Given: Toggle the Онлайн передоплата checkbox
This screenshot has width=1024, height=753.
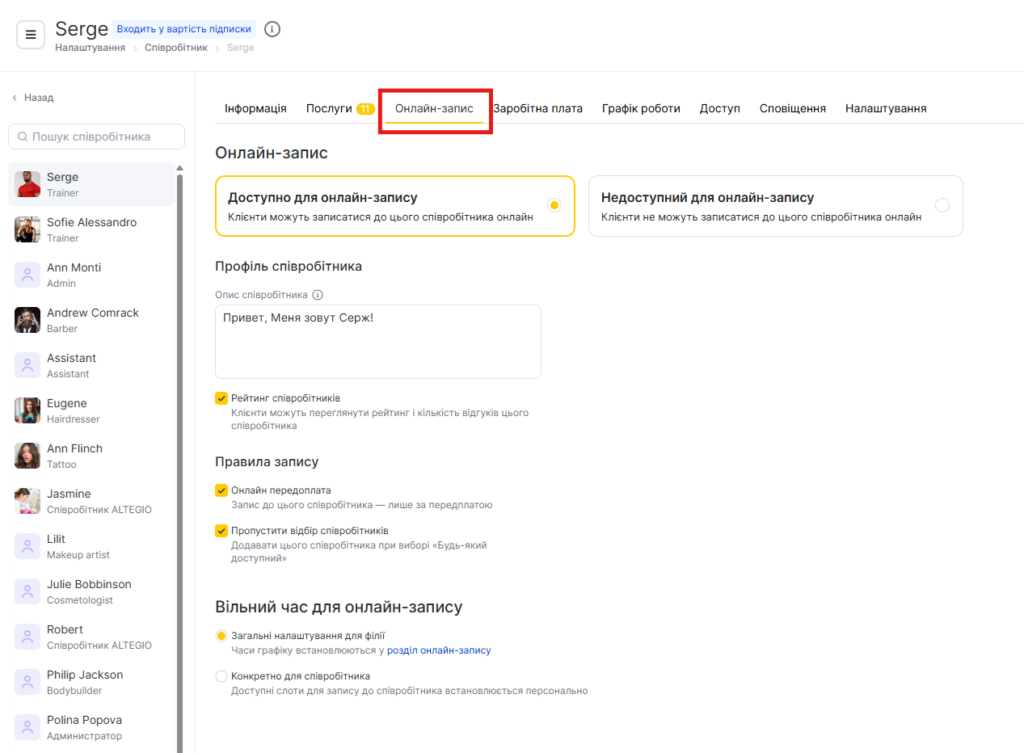Looking at the screenshot, I should [x=222, y=491].
